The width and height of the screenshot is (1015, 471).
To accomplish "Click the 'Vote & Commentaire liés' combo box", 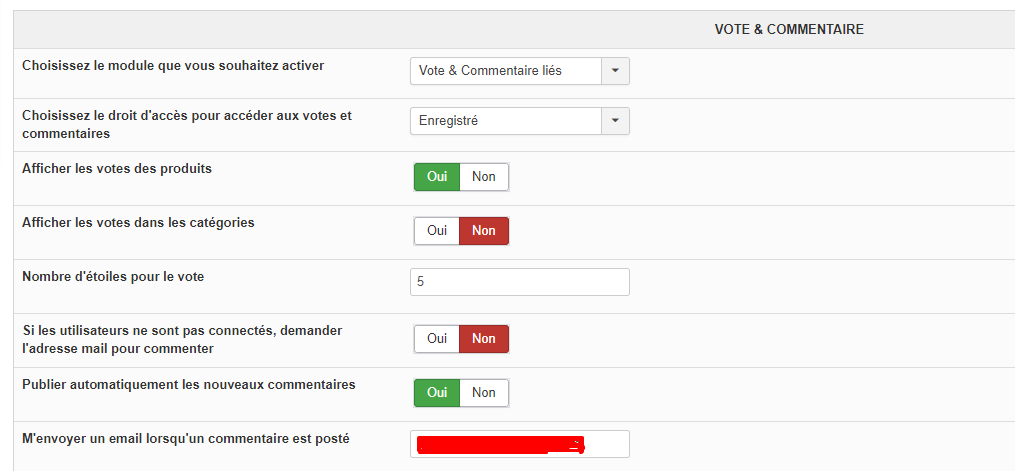I will 506,71.
